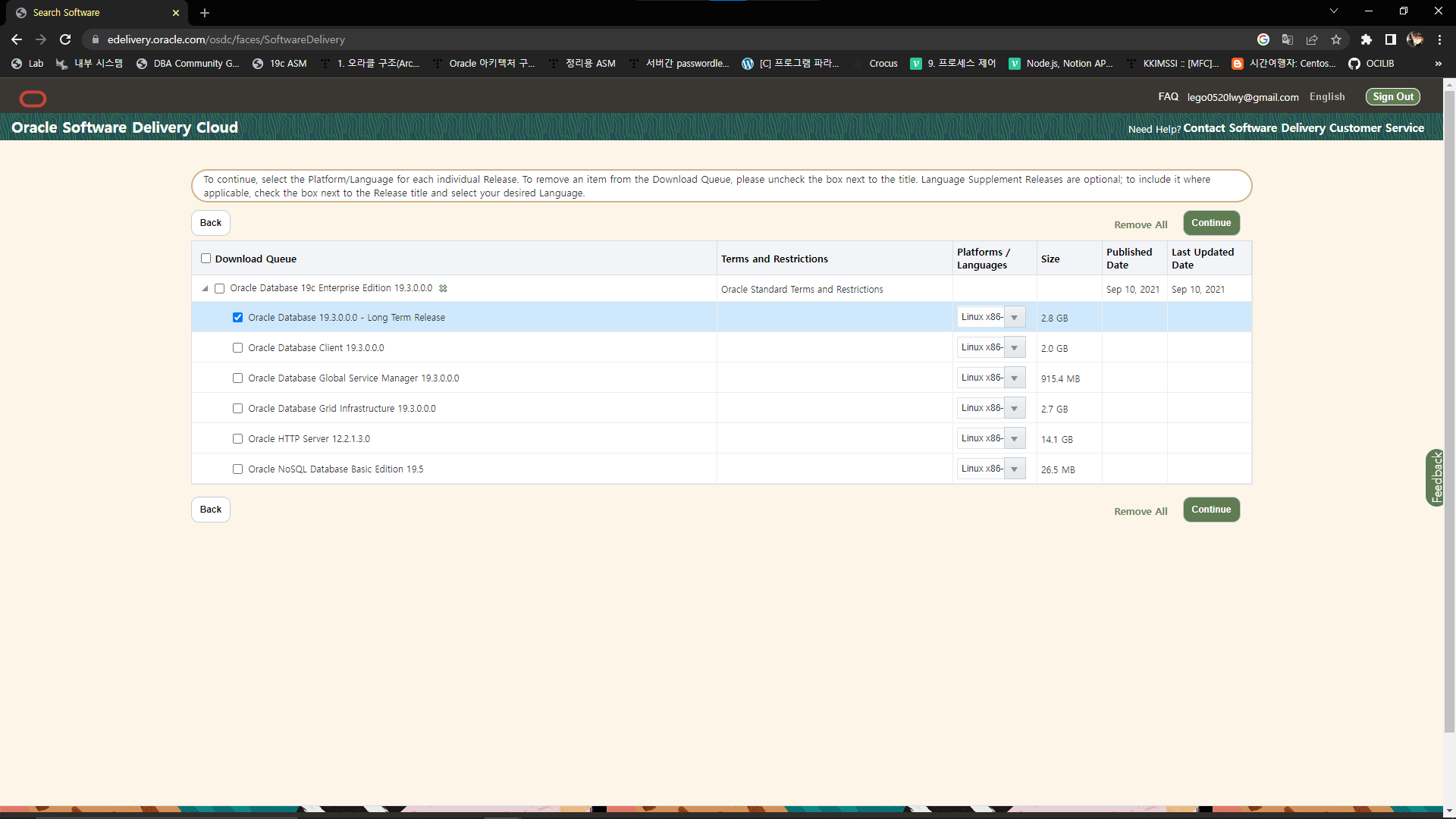
Task: Click the share page icon in the address bar
Action: [1312, 39]
